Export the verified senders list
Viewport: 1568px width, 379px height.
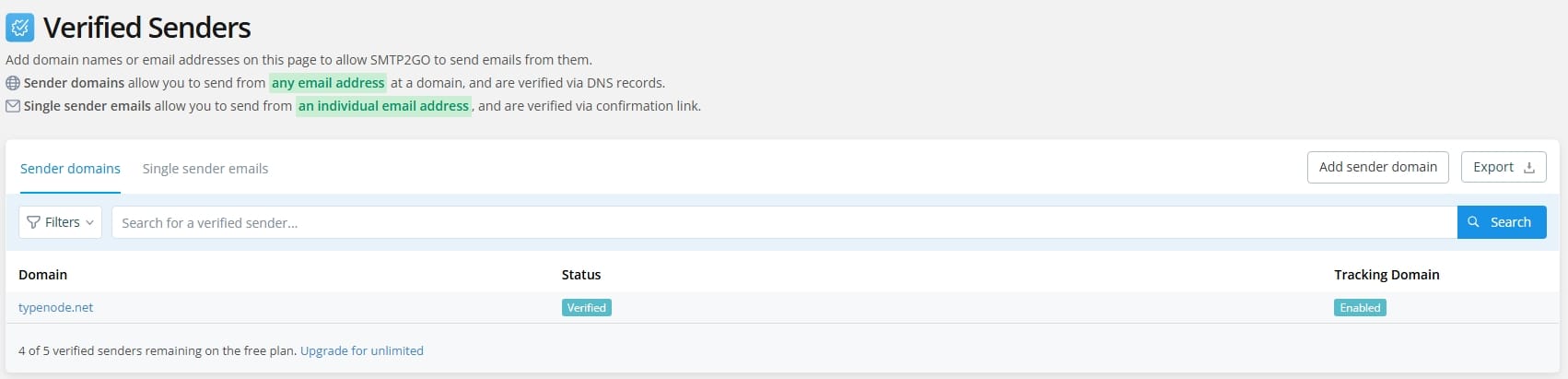1503,167
